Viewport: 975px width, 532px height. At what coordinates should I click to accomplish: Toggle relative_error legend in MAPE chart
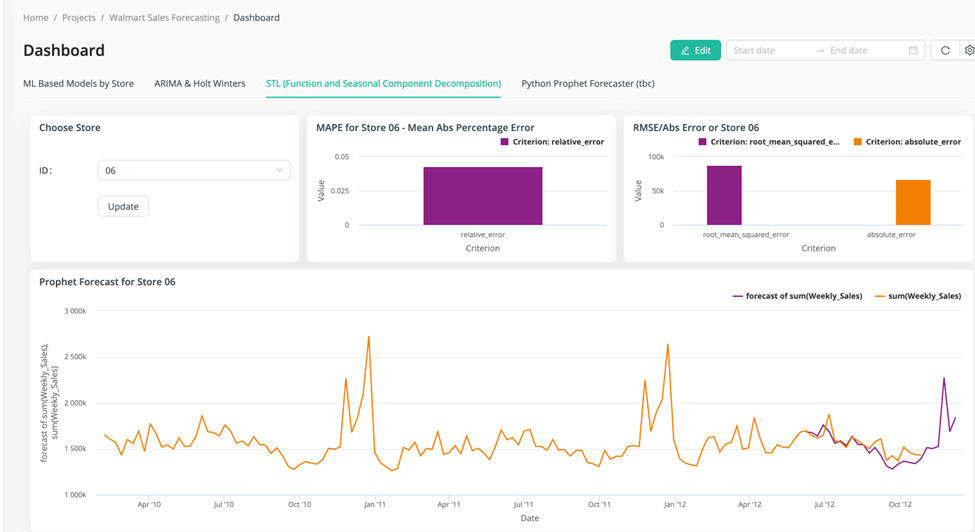point(552,142)
